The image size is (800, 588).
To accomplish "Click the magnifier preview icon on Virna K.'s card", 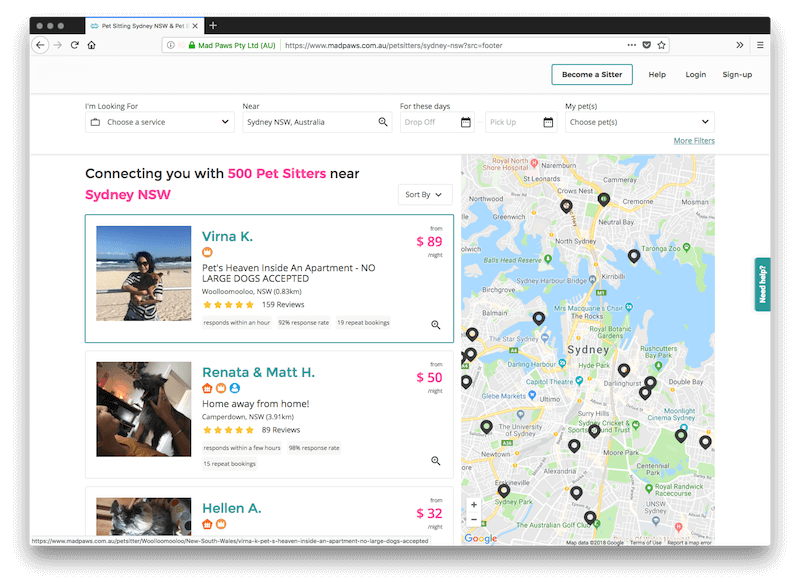I will [434, 325].
